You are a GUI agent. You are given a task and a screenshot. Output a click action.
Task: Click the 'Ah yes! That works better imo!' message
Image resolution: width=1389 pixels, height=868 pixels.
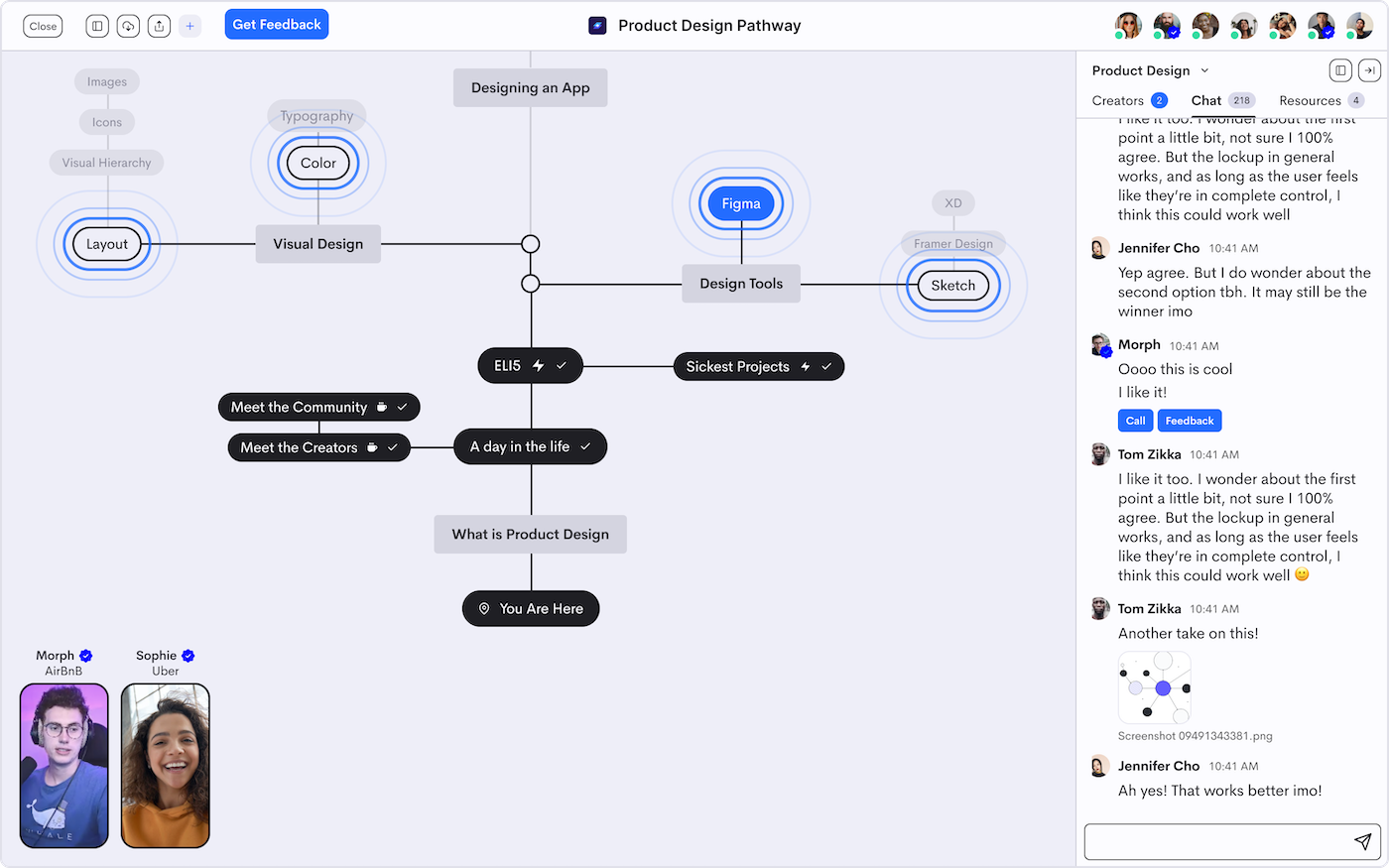click(1220, 791)
